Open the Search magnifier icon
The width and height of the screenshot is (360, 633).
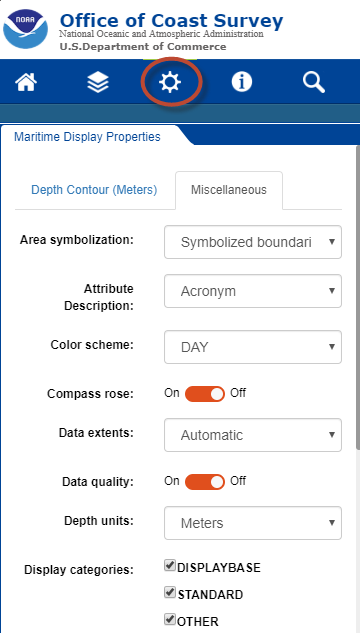pyautogui.click(x=314, y=82)
